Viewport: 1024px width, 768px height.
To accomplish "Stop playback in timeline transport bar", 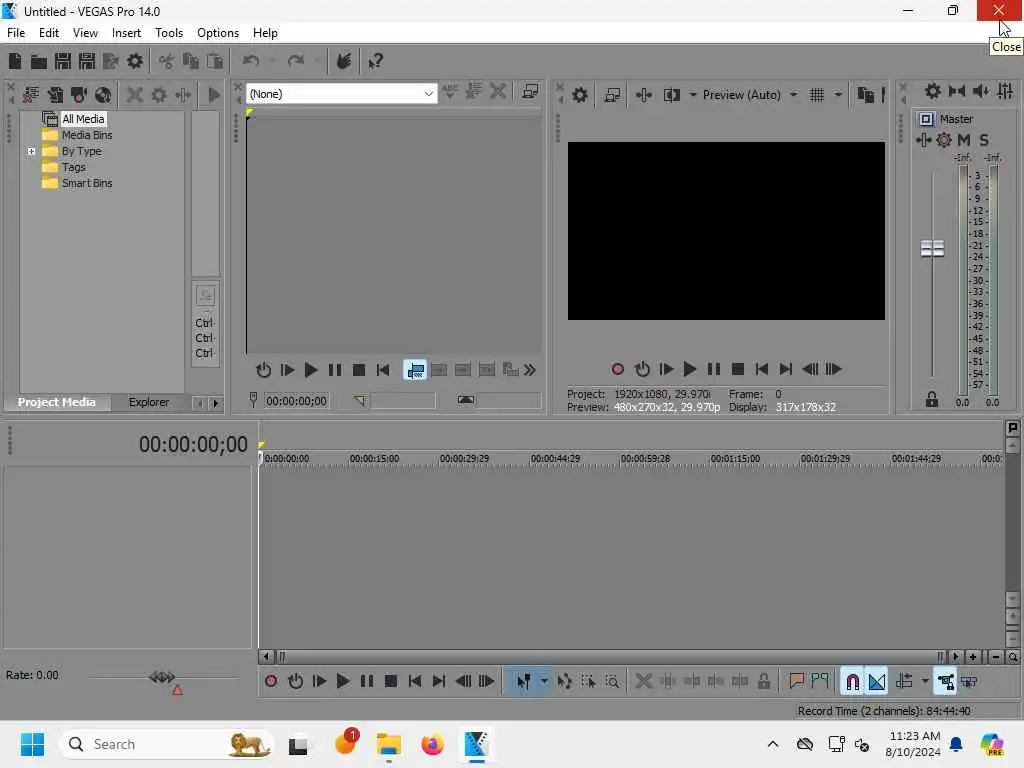I will click(391, 682).
